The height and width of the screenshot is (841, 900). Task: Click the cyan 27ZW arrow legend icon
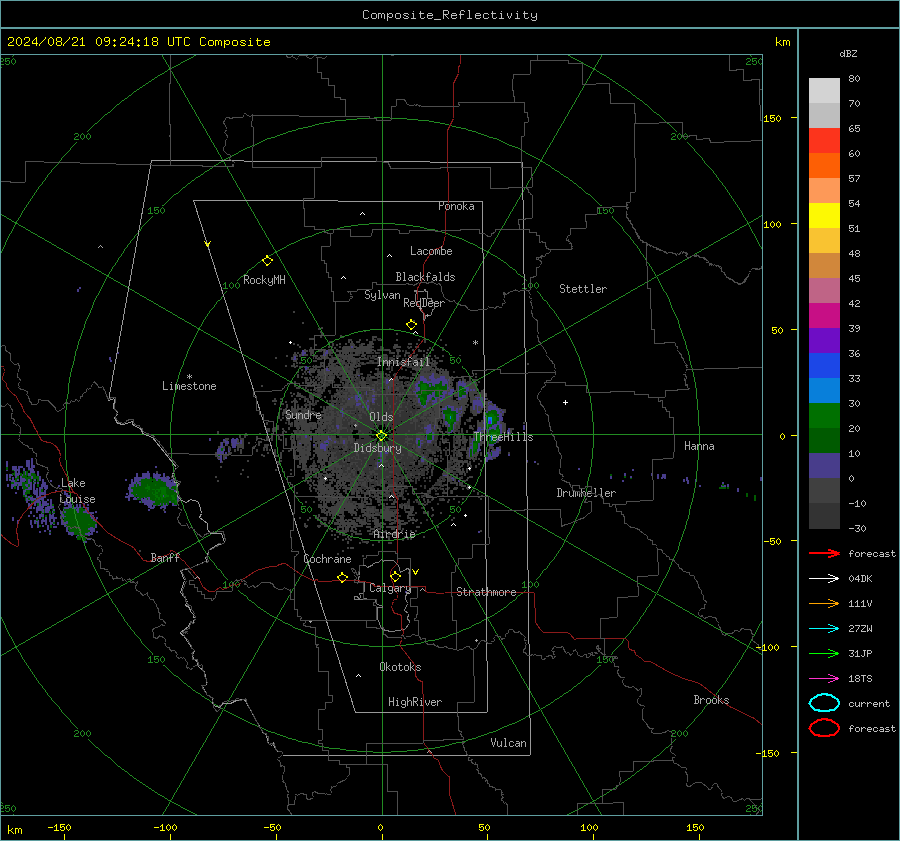tap(824, 628)
